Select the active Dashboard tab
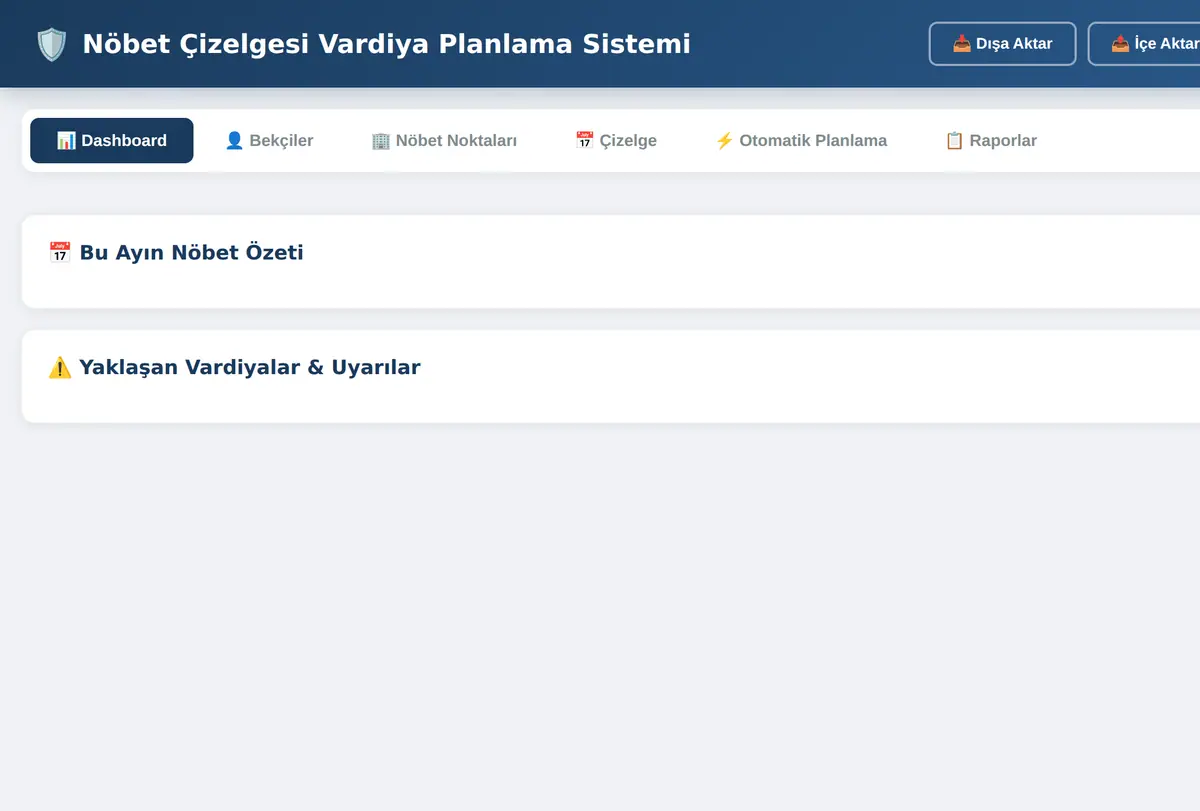The height and width of the screenshot is (811, 1200). [112, 141]
